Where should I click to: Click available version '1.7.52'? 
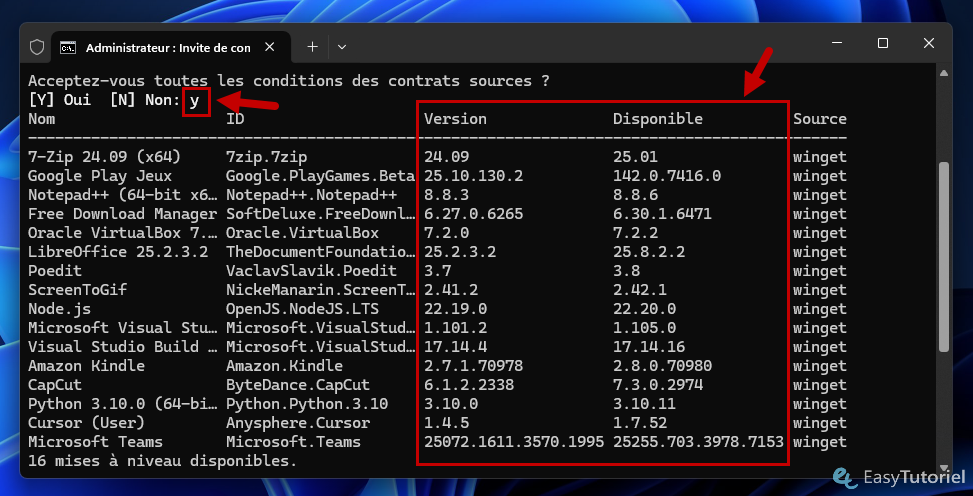coord(640,423)
